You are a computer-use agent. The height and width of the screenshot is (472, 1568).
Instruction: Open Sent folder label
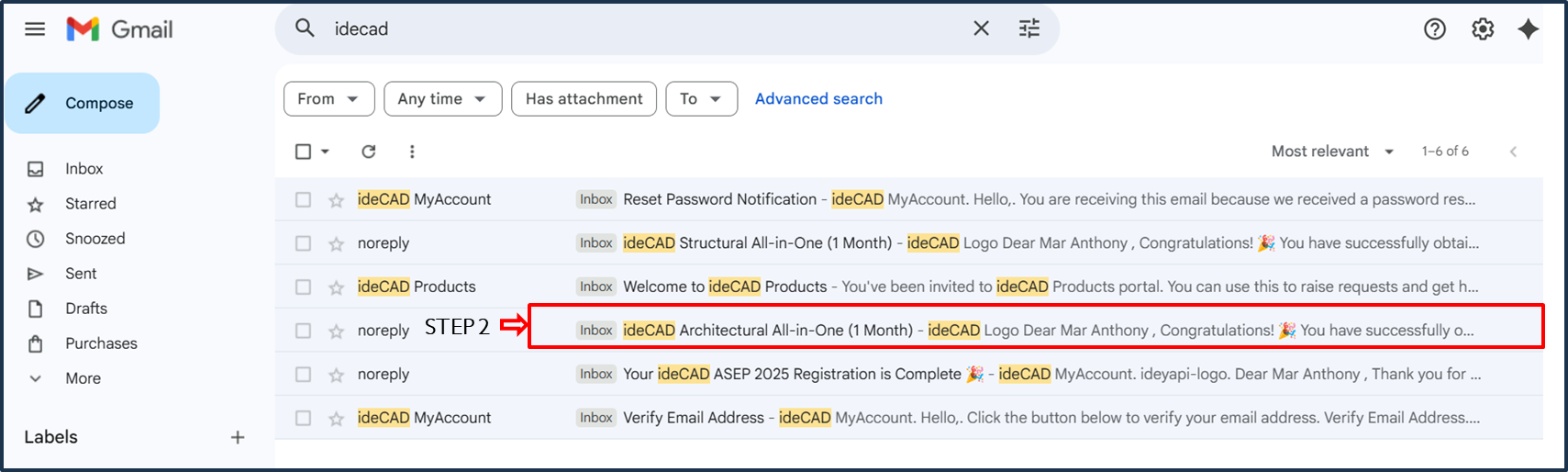tap(81, 274)
